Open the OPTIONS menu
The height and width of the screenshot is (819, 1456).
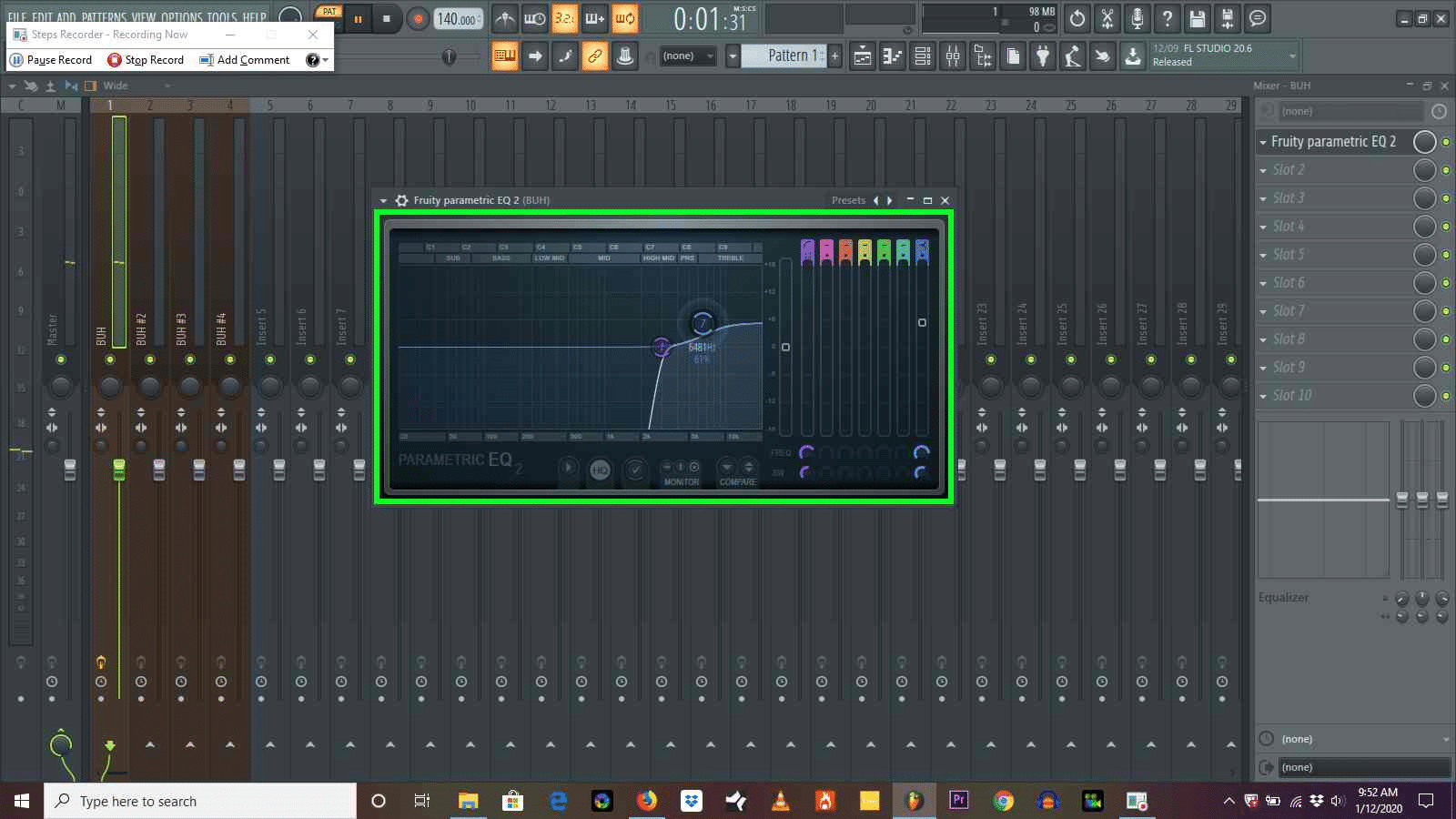182,17
